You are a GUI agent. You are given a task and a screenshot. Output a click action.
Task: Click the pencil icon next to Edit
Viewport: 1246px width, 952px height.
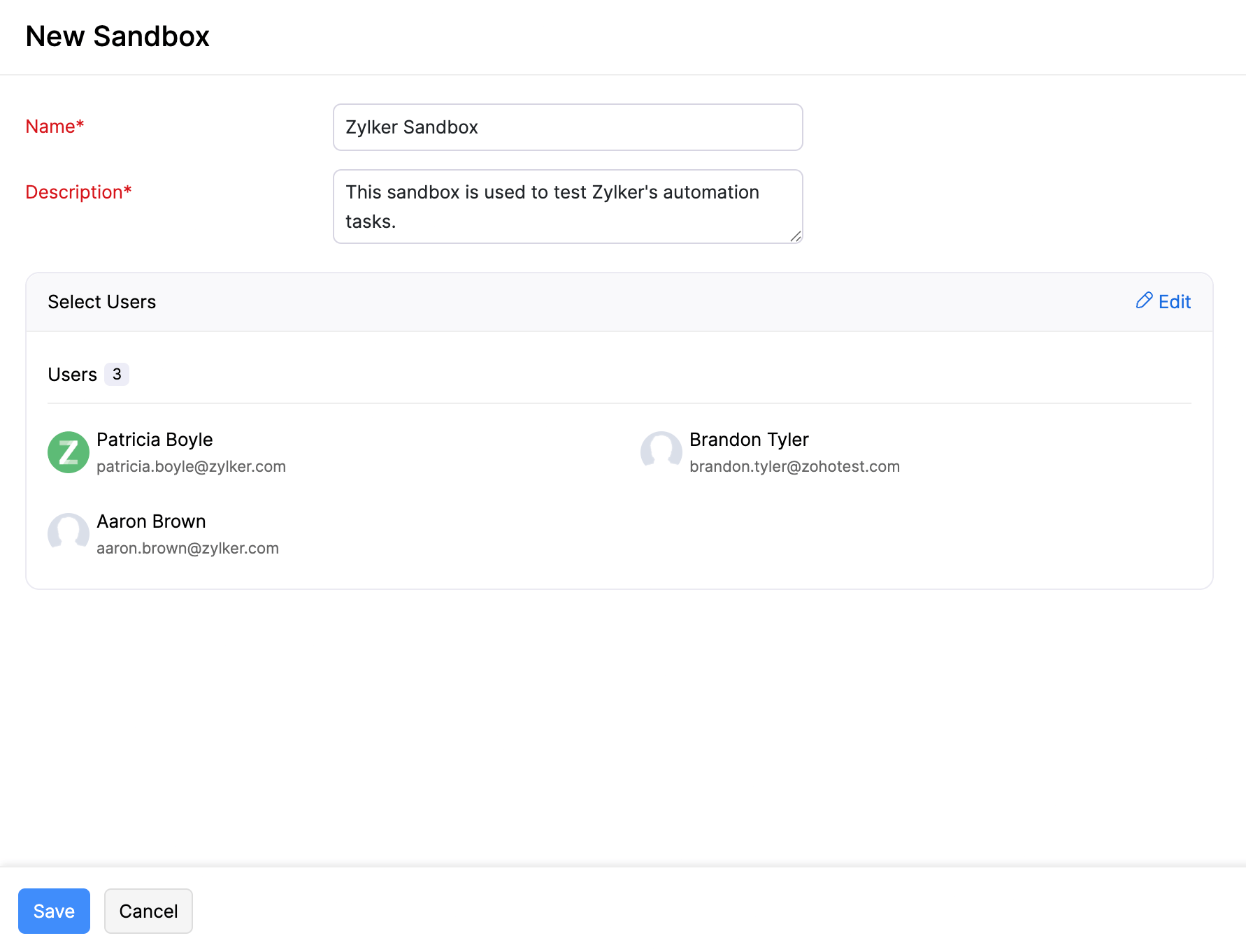[x=1143, y=301]
